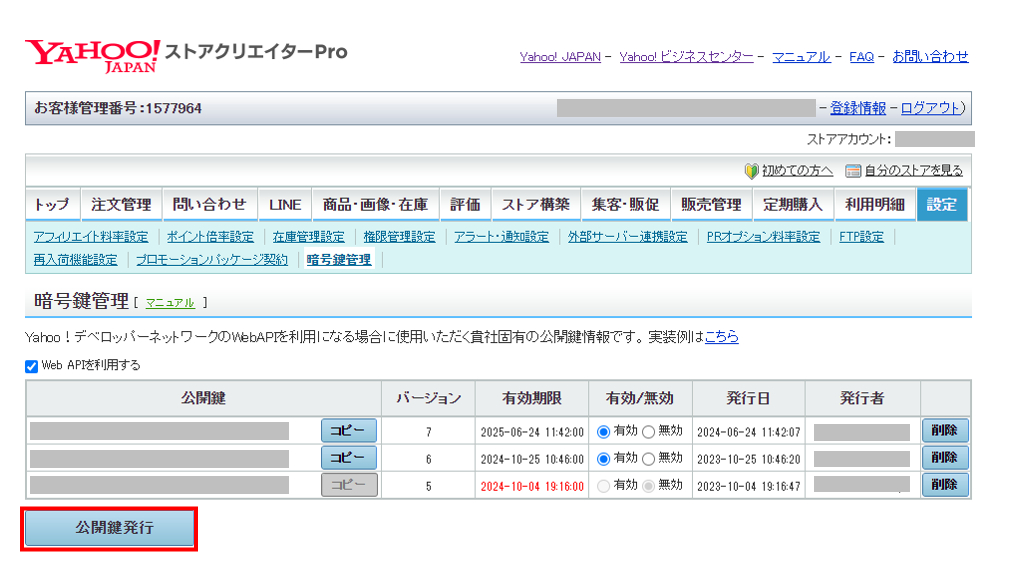
Task: Delete the version 6 key with 削除
Action: [x=945, y=458]
